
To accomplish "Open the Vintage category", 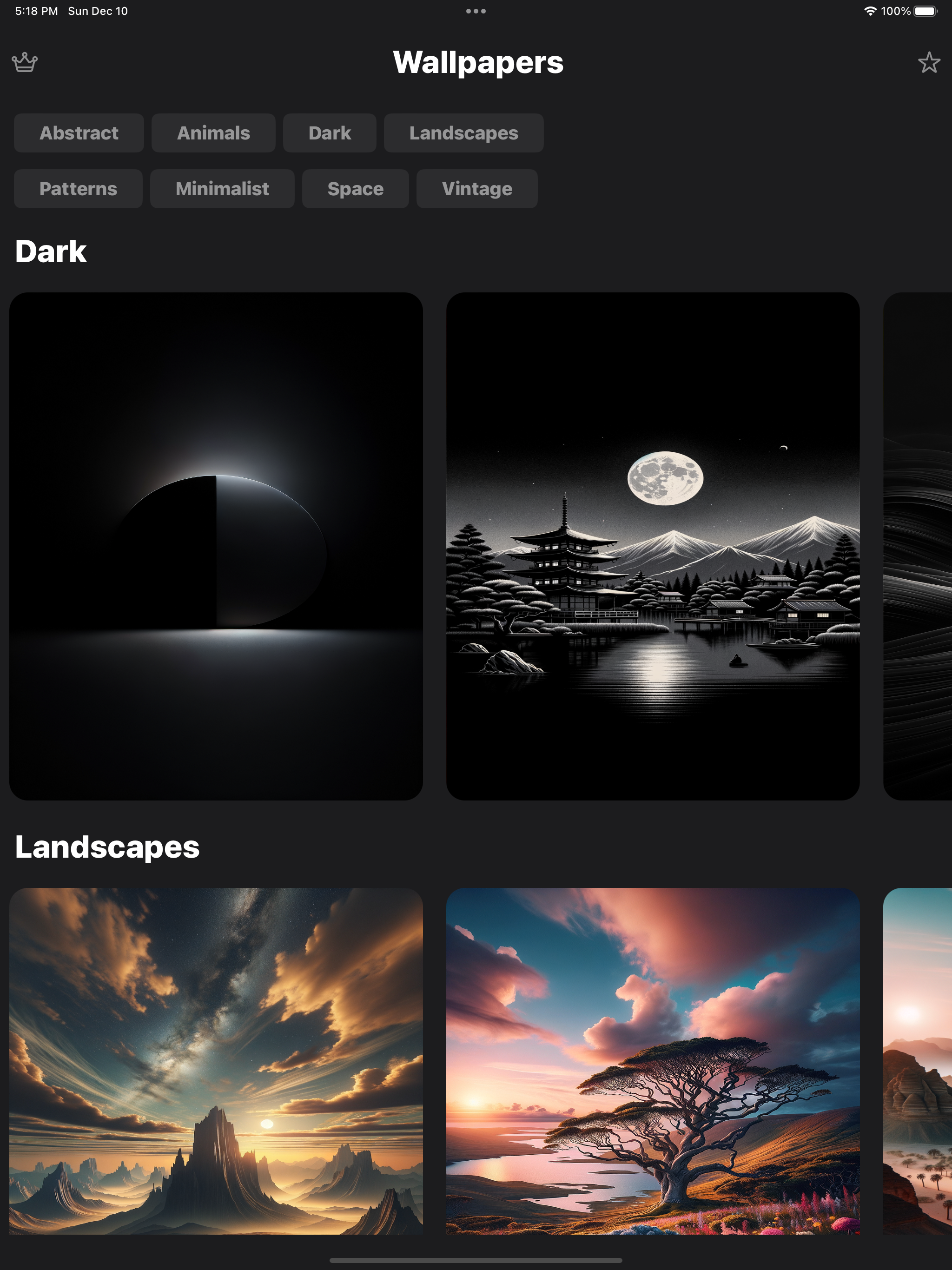I will click(476, 188).
